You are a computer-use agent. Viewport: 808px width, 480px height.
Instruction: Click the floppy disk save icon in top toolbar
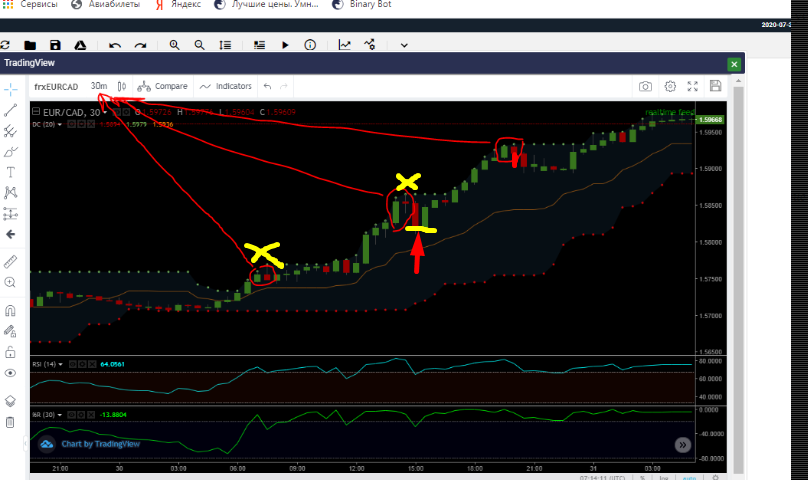pyautogui.click(x=55, y=45)
